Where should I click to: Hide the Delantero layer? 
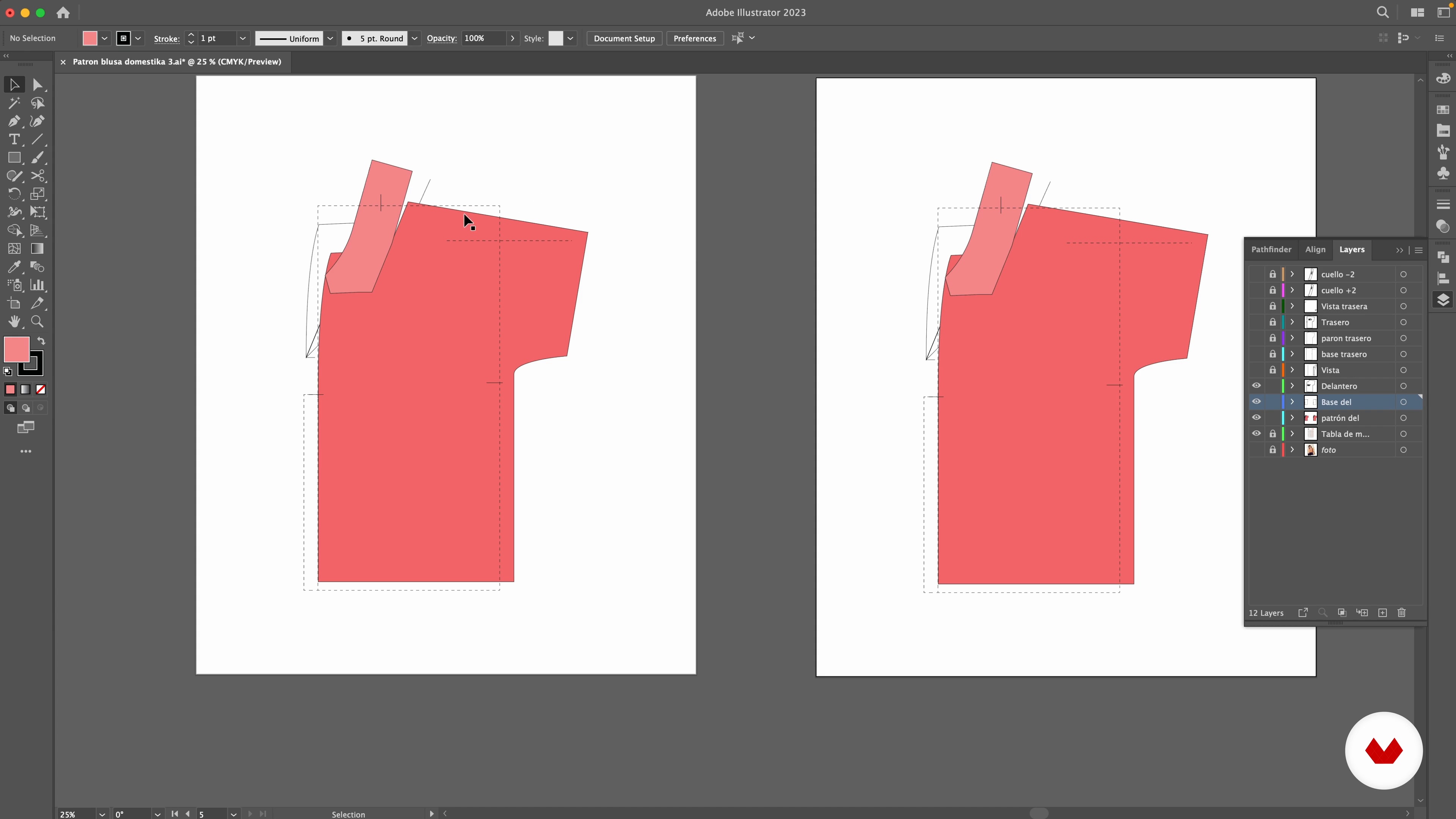click(x=1256, y=386)
